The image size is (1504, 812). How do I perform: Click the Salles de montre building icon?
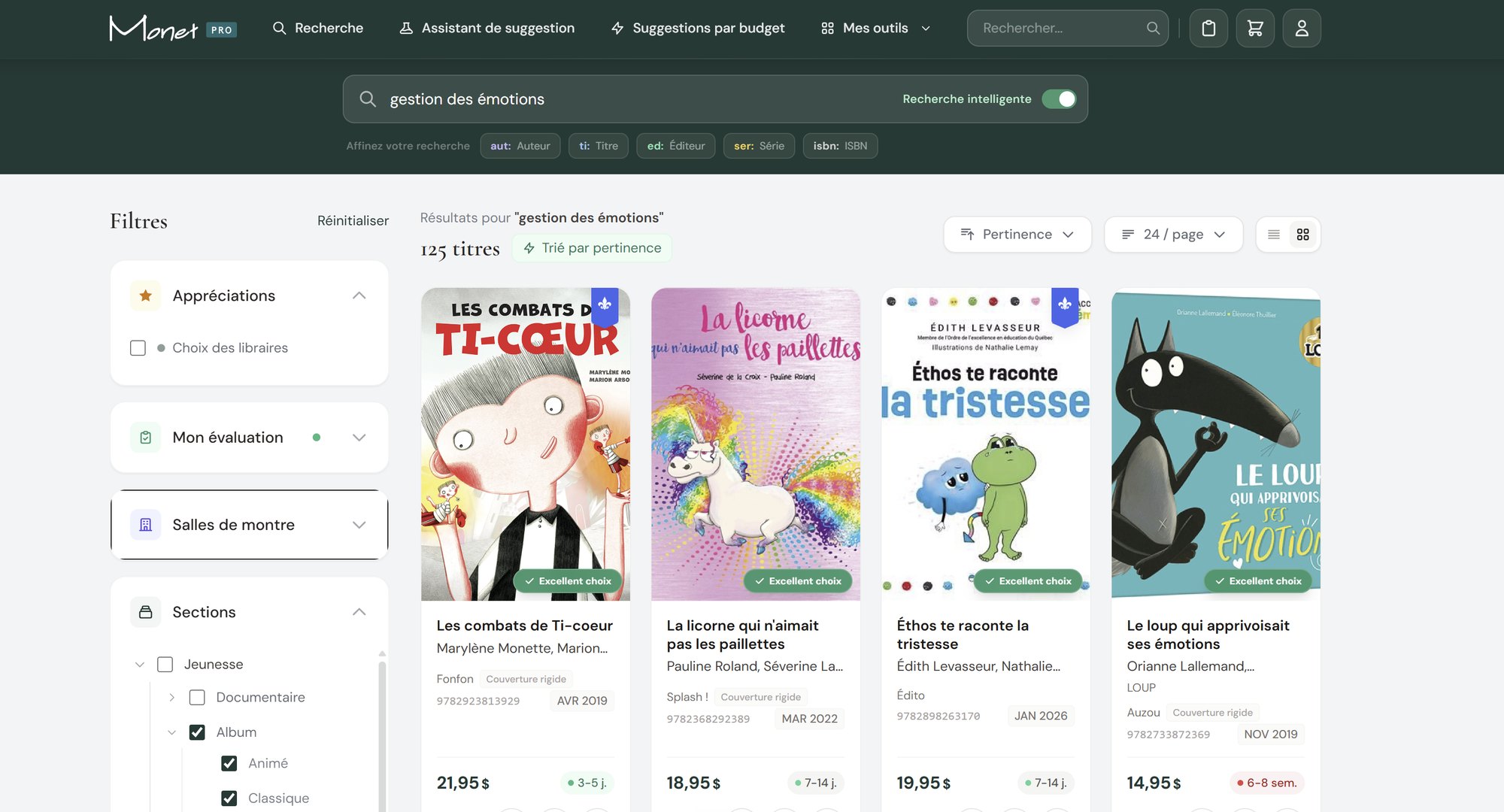[x=146, y=525]
